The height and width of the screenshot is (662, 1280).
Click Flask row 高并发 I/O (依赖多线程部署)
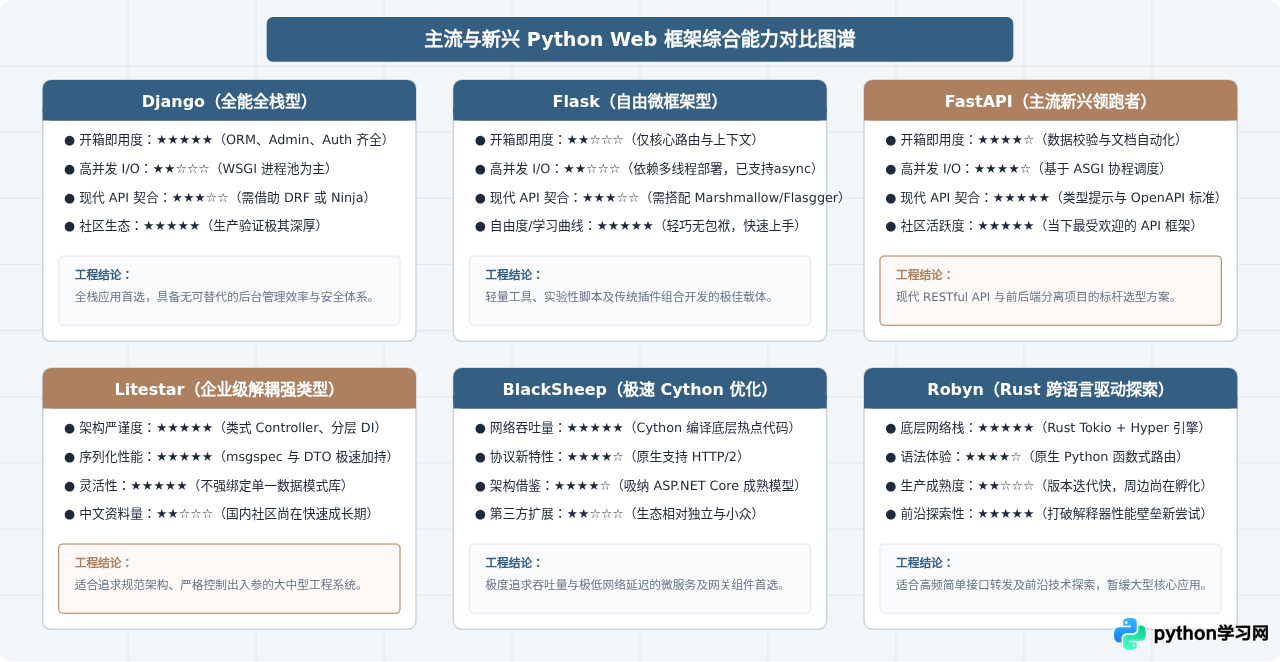click(x=650, y=169)
